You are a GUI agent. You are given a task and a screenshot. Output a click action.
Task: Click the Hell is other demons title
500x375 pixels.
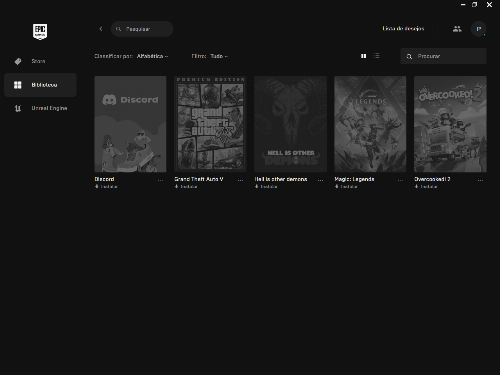tap(281, 179)
